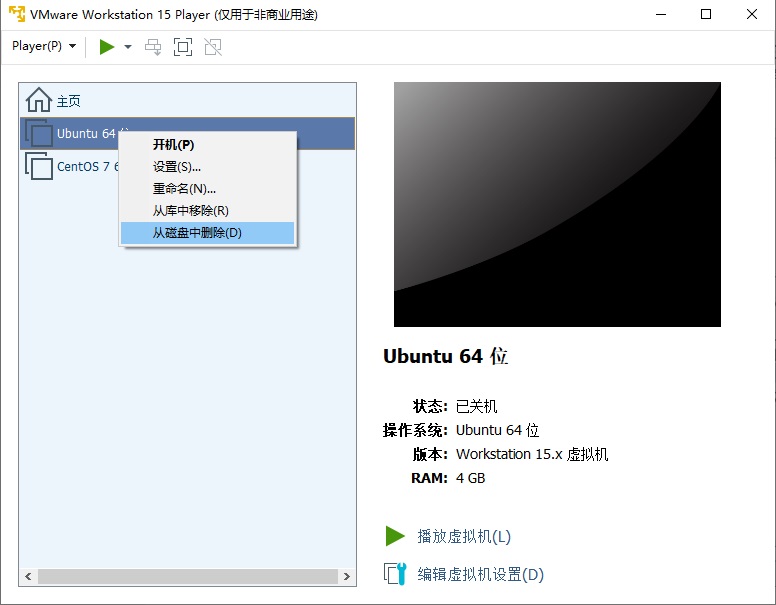The height and width of the screenshot is (605, 776).
Task: Click the green power-on play toolbar icon
Action: [106, 47]
